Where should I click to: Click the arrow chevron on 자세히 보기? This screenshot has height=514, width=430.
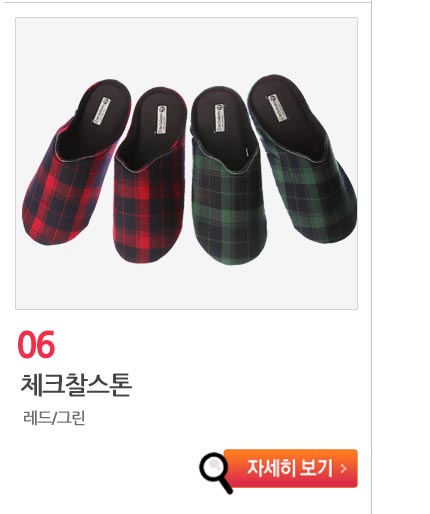[x=344, y=469]
